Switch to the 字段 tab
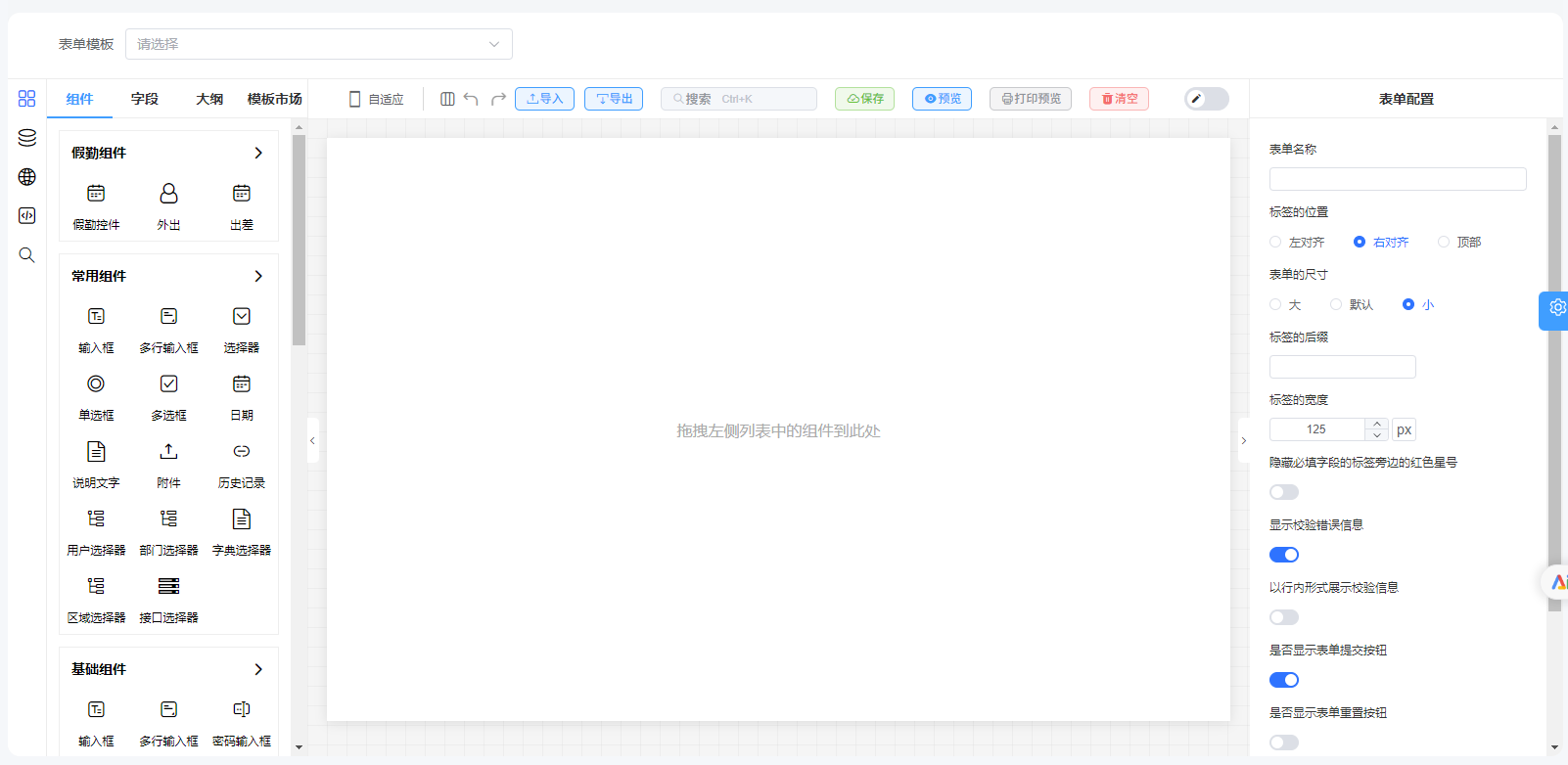The image size is (1568, 765). pos(145,99)
